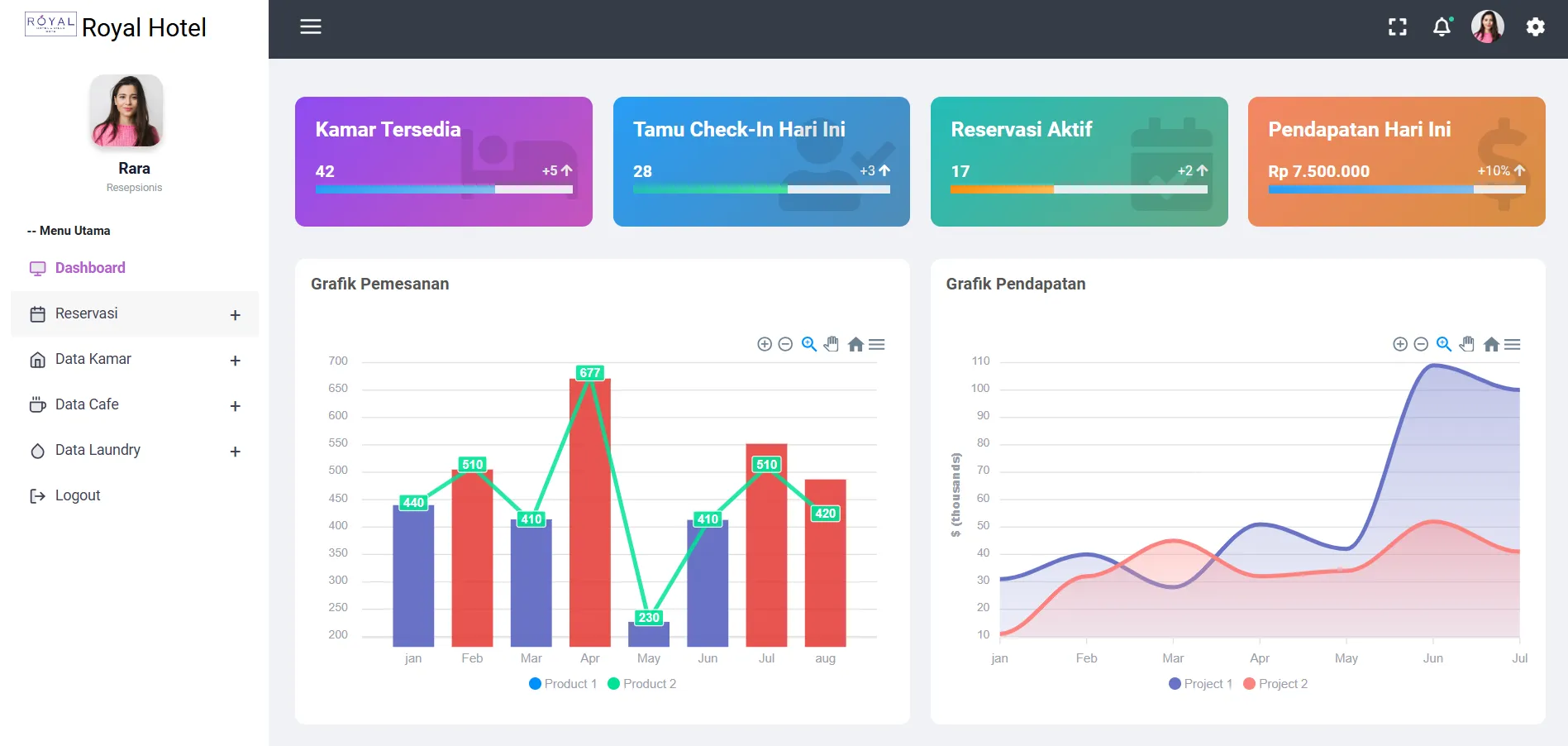The image size is (1568, 746).
Task: Hide Project 2 series in revenue chart
Action: coord(1275,684)
